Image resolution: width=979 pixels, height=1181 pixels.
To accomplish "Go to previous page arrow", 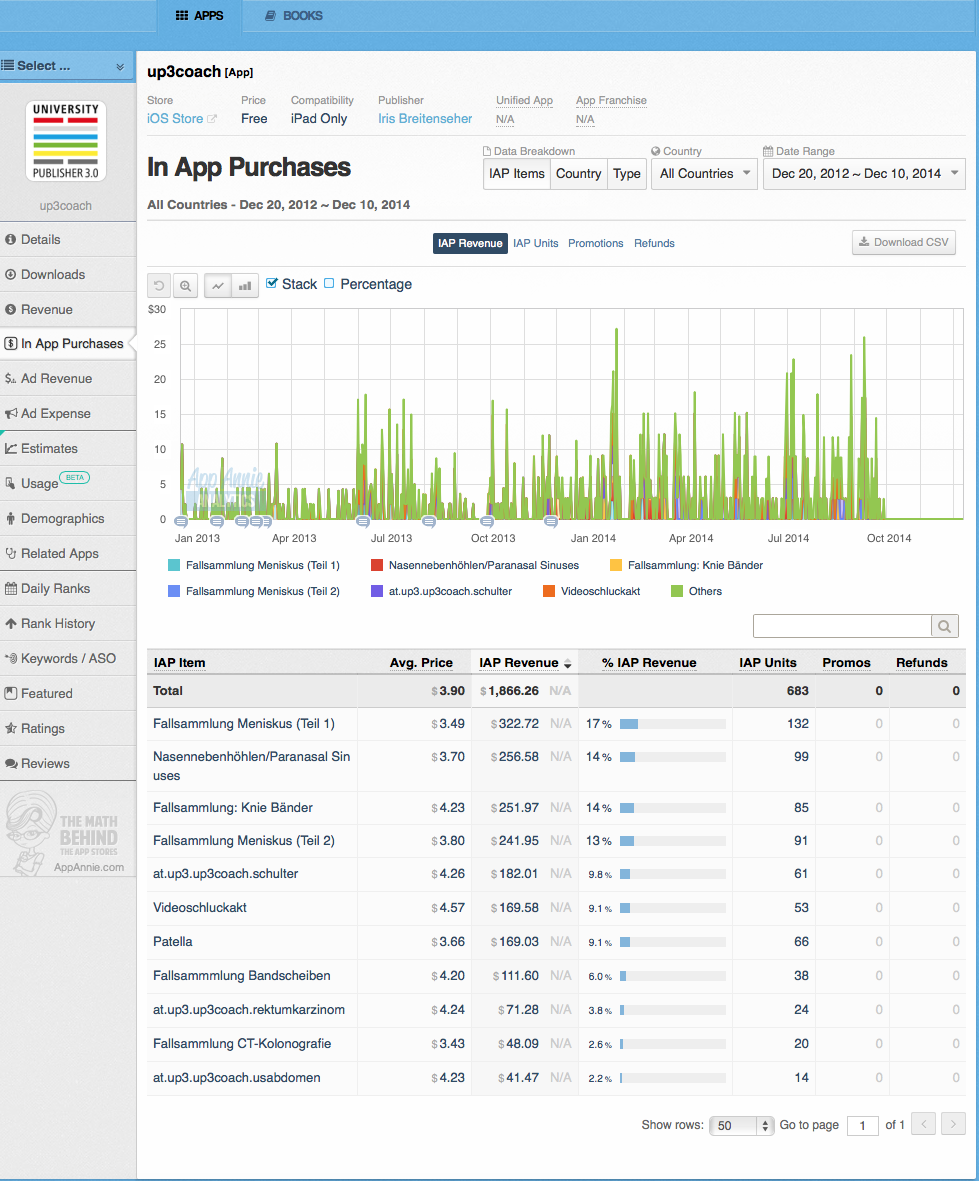I will [x=923, y=1125].
